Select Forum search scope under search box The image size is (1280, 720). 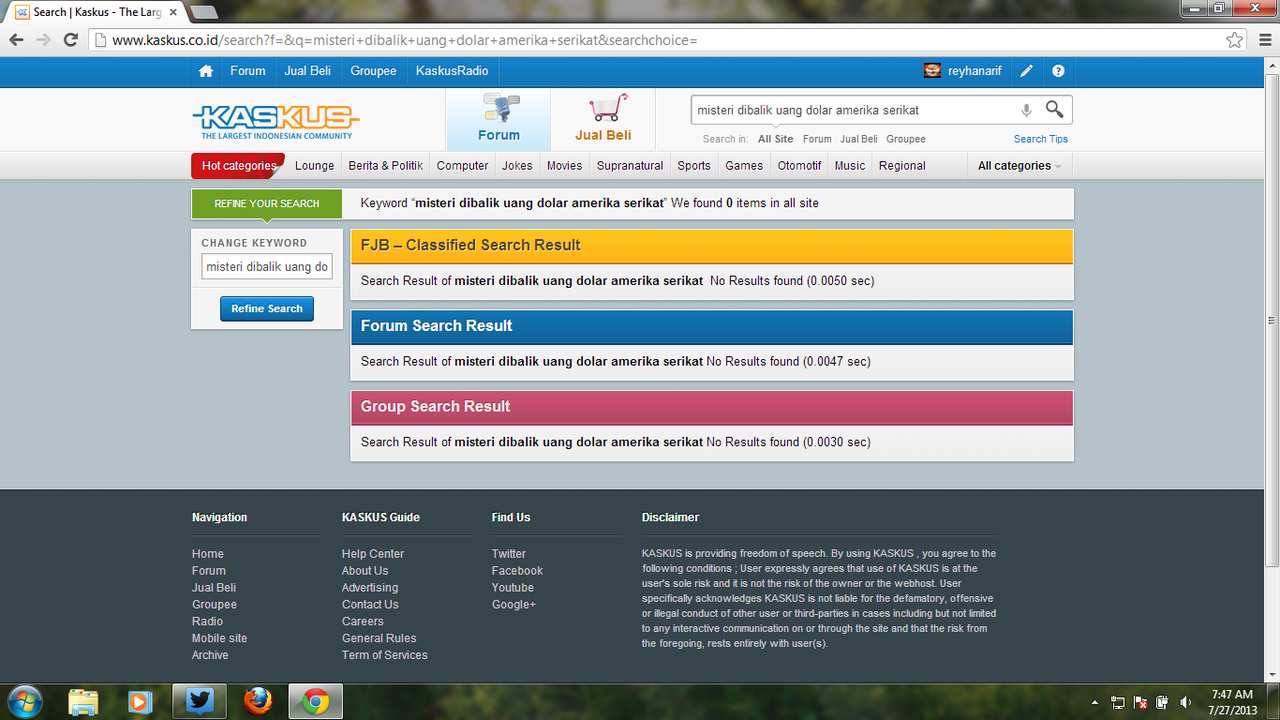pyautogui.click(x=817, y=139)
